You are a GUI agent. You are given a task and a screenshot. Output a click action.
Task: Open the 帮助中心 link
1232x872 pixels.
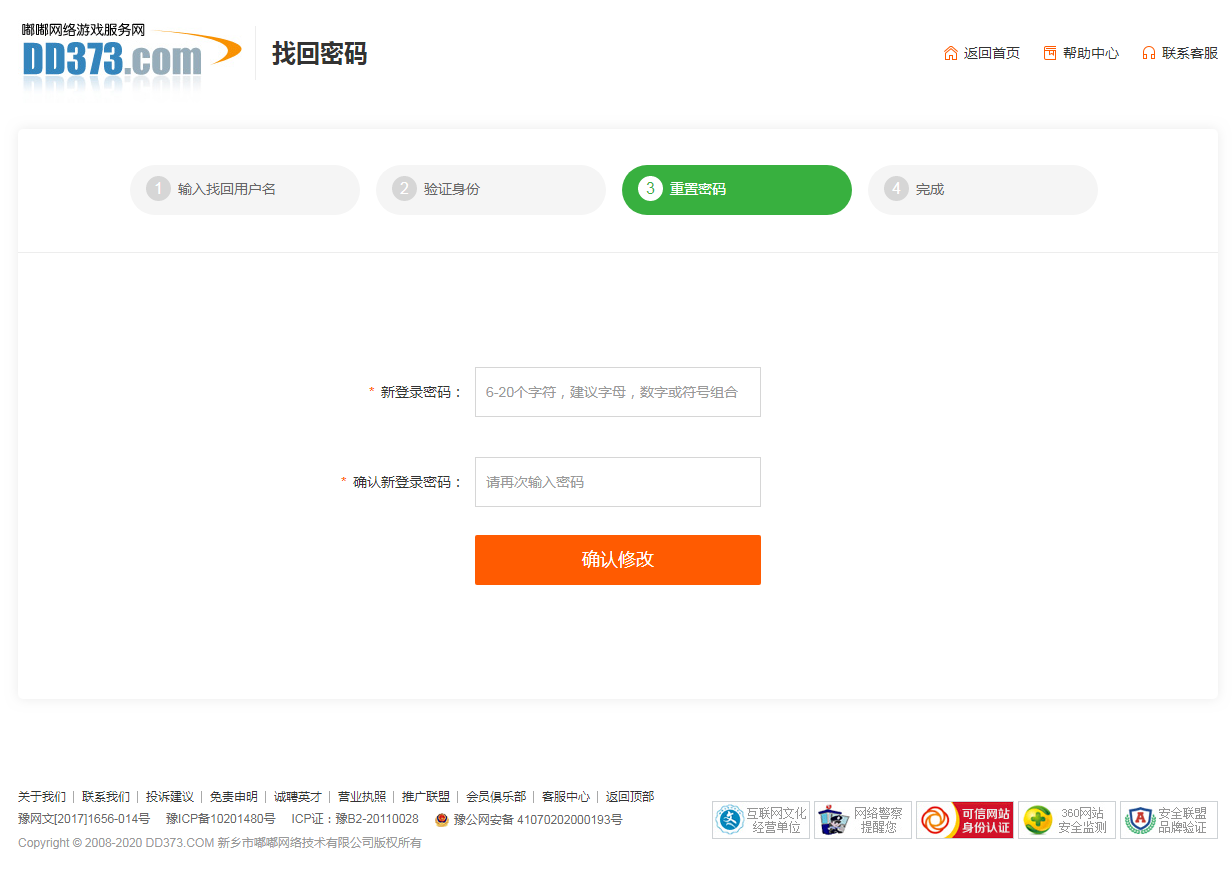[x=1091, y=53]
